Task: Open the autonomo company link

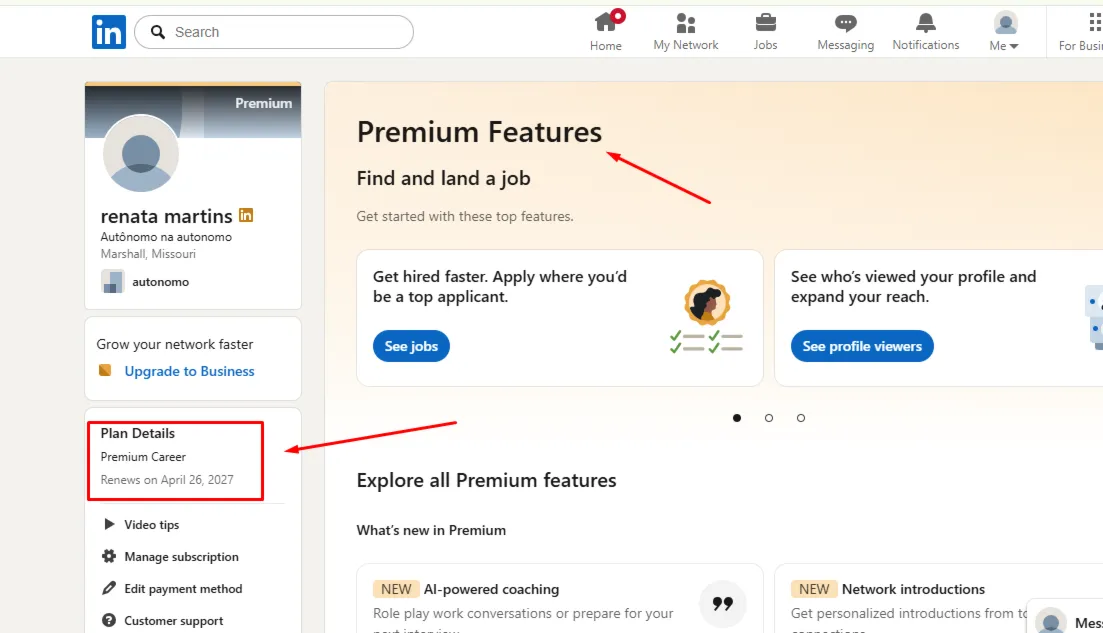Action: 160,281
